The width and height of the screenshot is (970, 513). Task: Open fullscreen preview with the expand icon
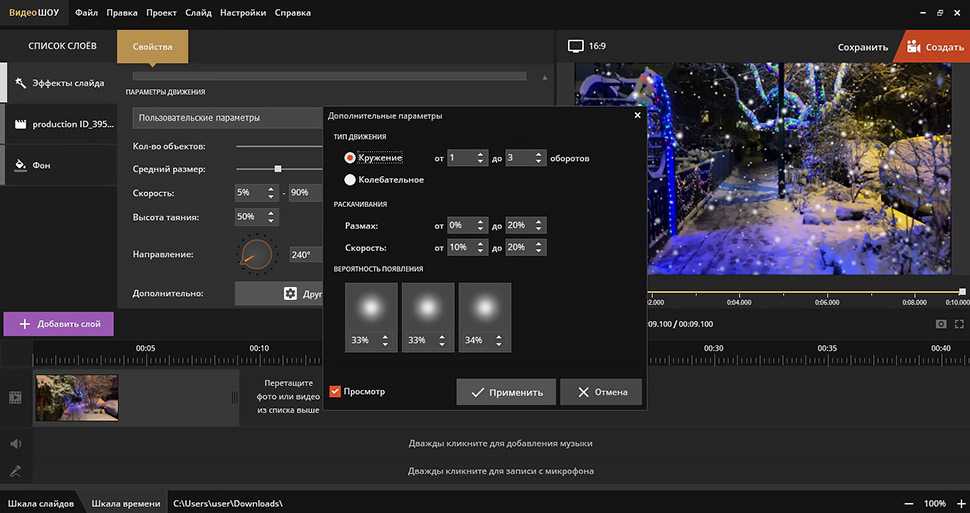960,324
